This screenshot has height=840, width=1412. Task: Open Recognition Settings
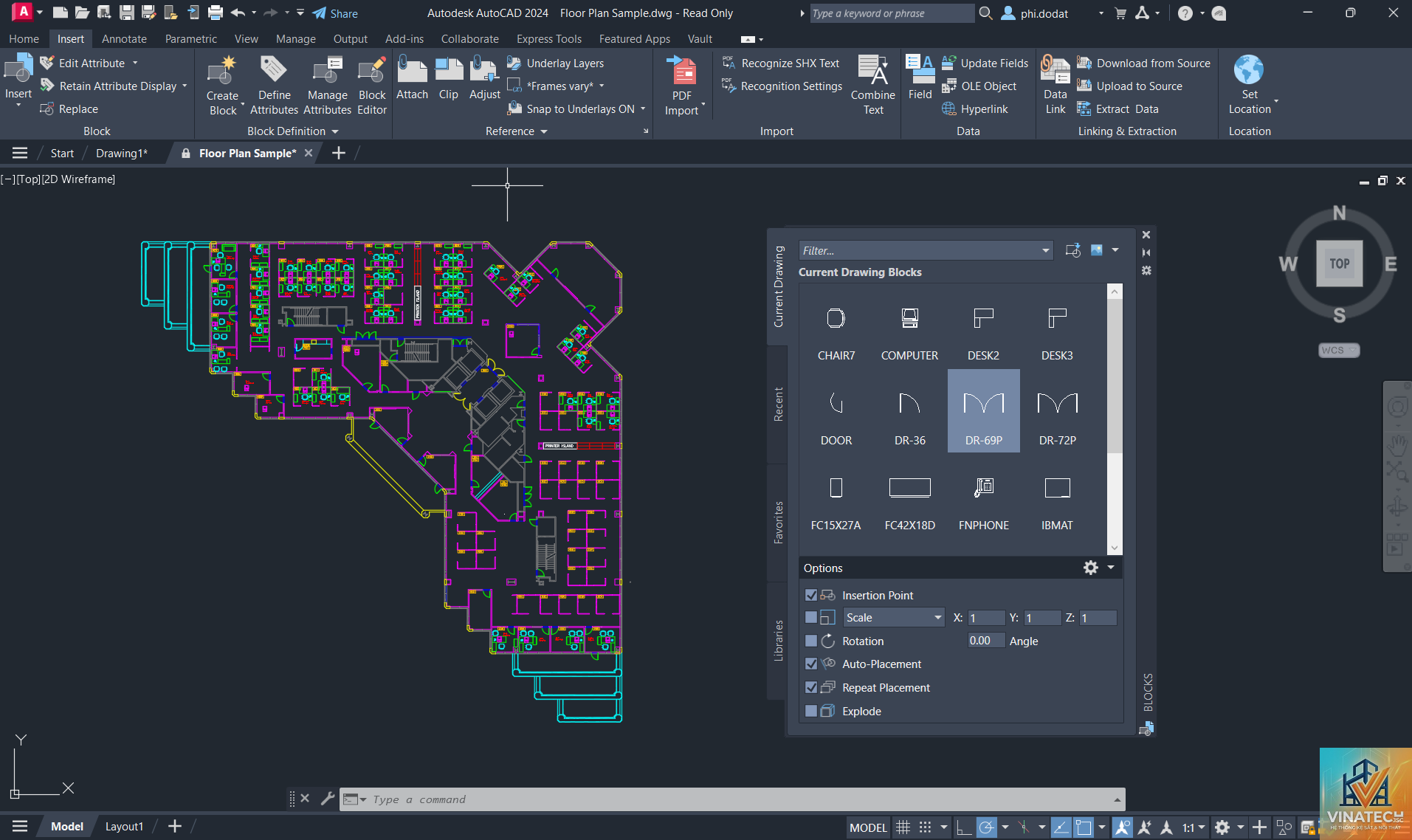(x=781, y=86)
